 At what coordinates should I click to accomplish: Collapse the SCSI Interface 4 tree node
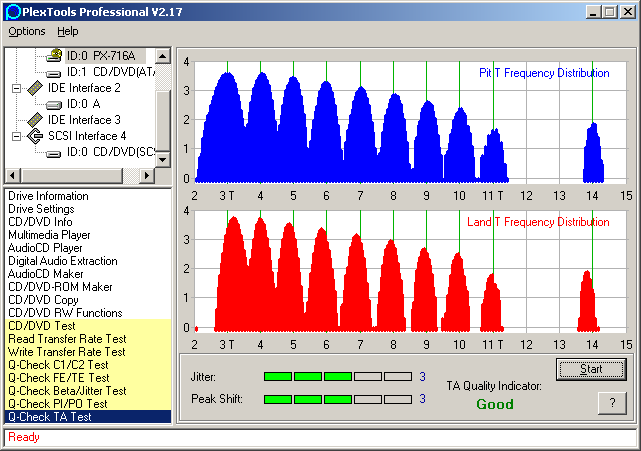point(16,136)
